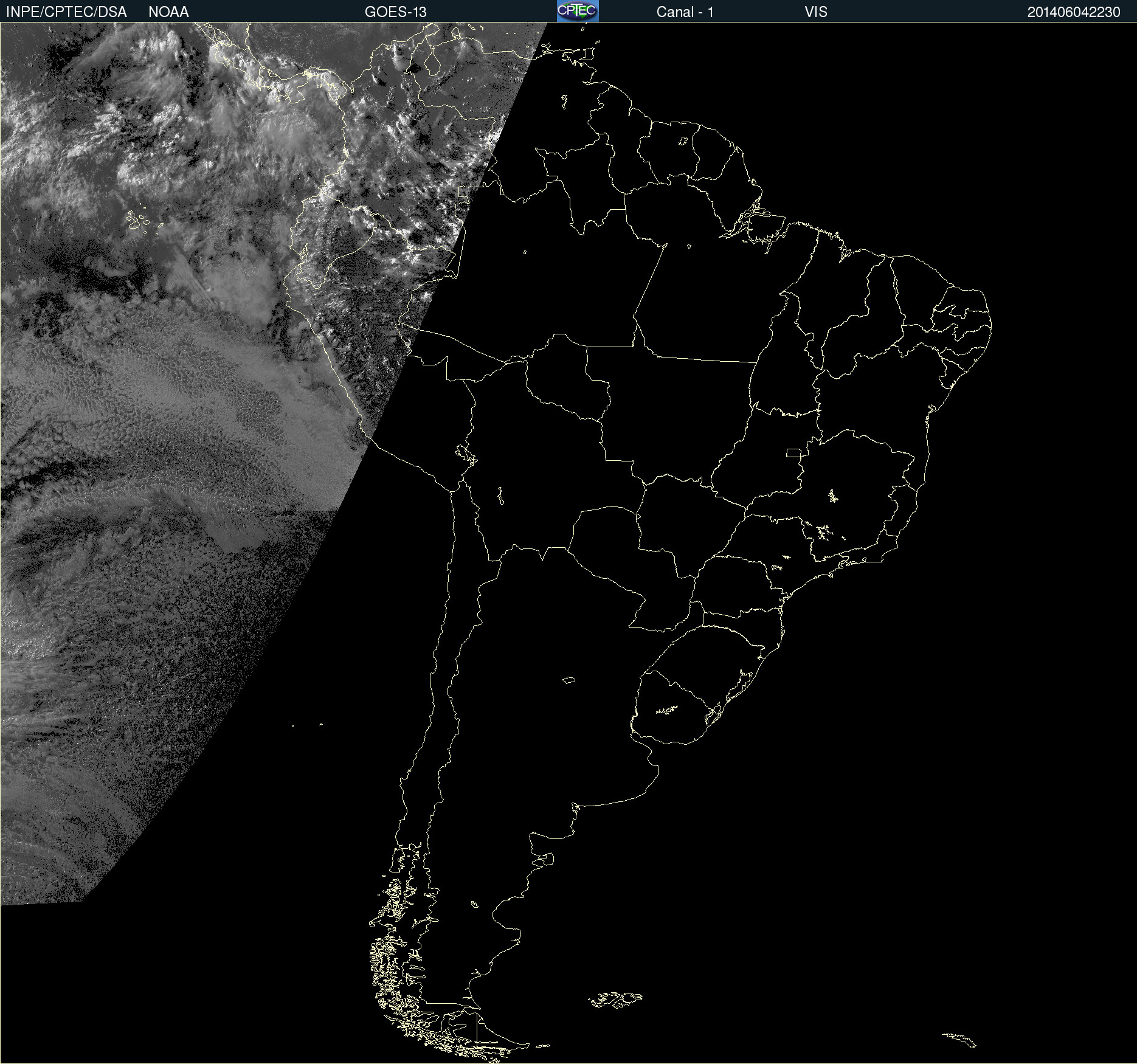Viewport: 1137px width, 1064px height.
Task: Select the VIS label in the header
Action: 816,12
